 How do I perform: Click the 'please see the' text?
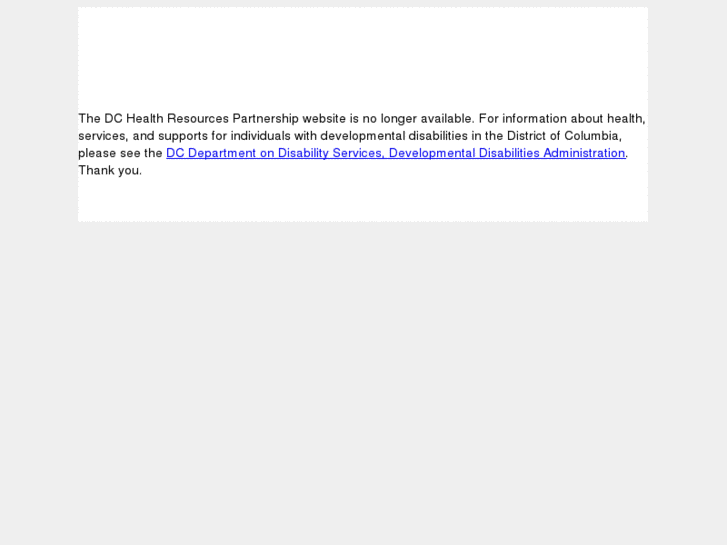121,153
